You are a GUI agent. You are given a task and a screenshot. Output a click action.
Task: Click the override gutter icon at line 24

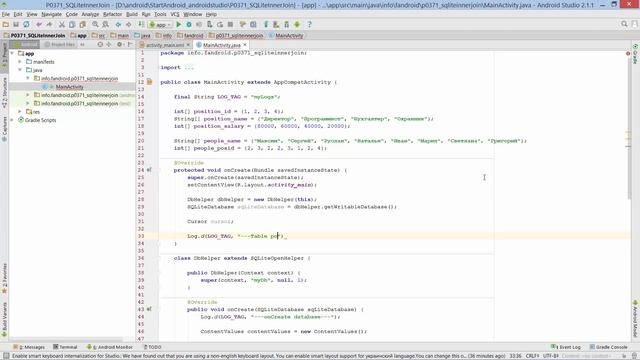click(x=149, y=170)
